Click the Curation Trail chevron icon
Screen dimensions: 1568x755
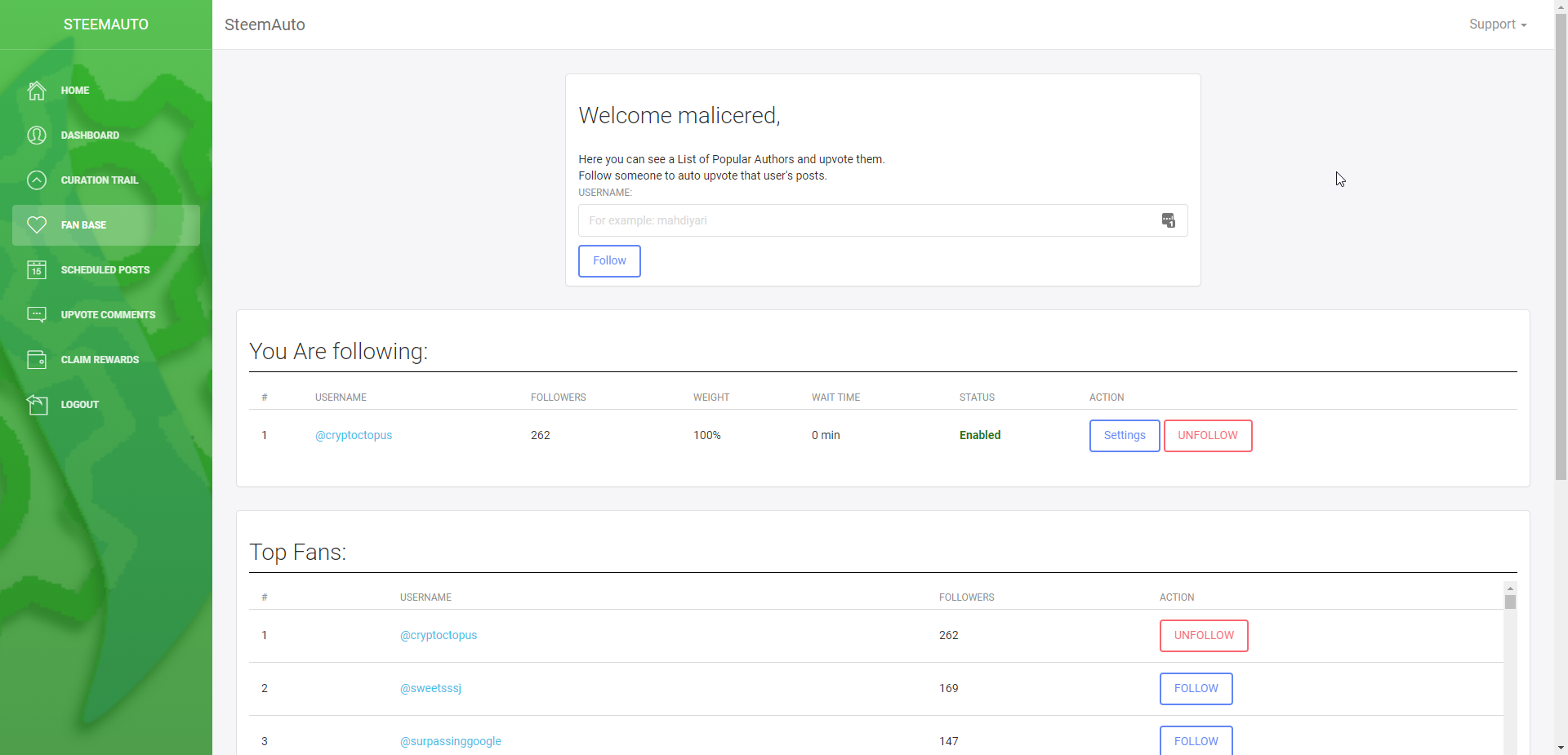[x=37, y=180]
